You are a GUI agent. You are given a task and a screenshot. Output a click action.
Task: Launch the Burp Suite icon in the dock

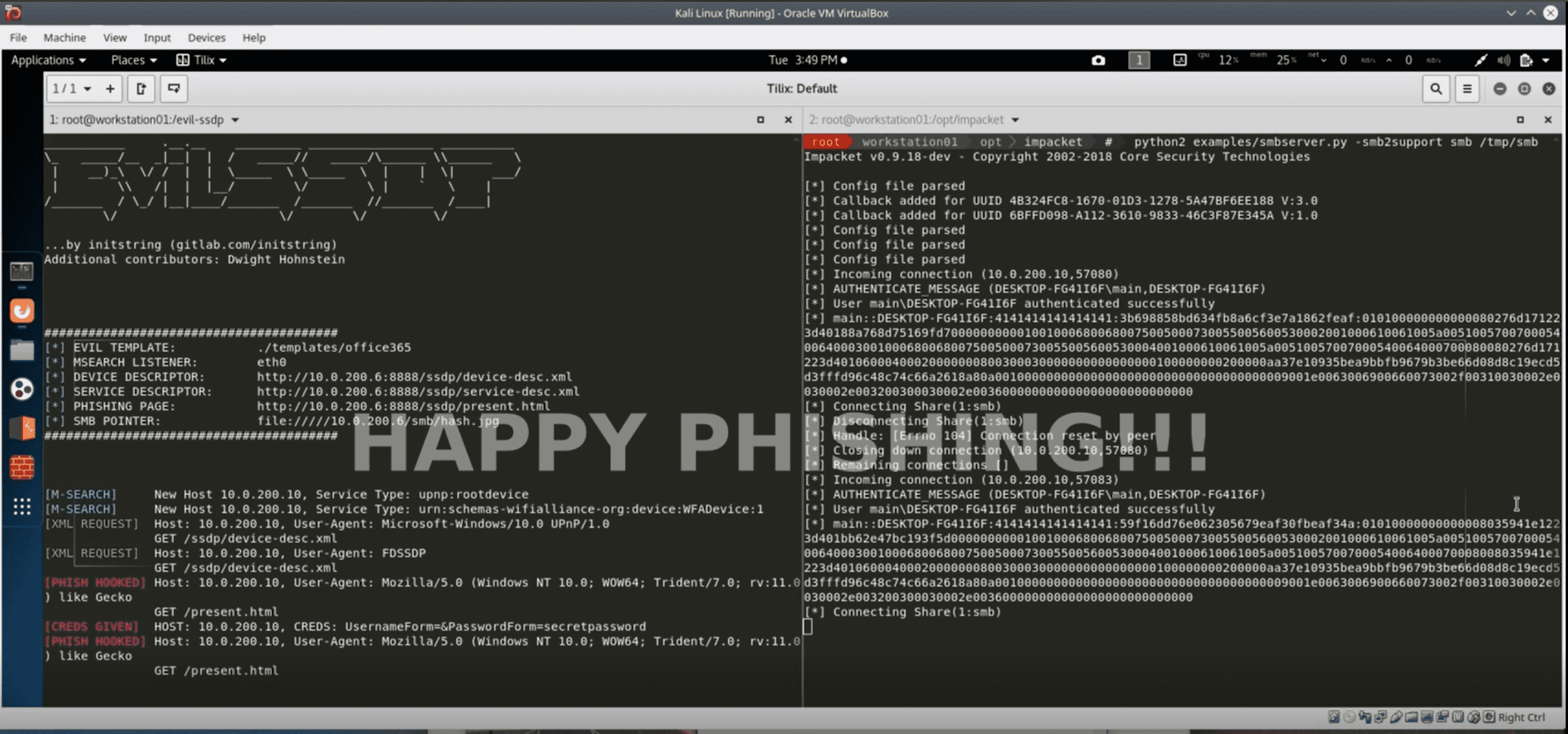(x=22, y=428)
